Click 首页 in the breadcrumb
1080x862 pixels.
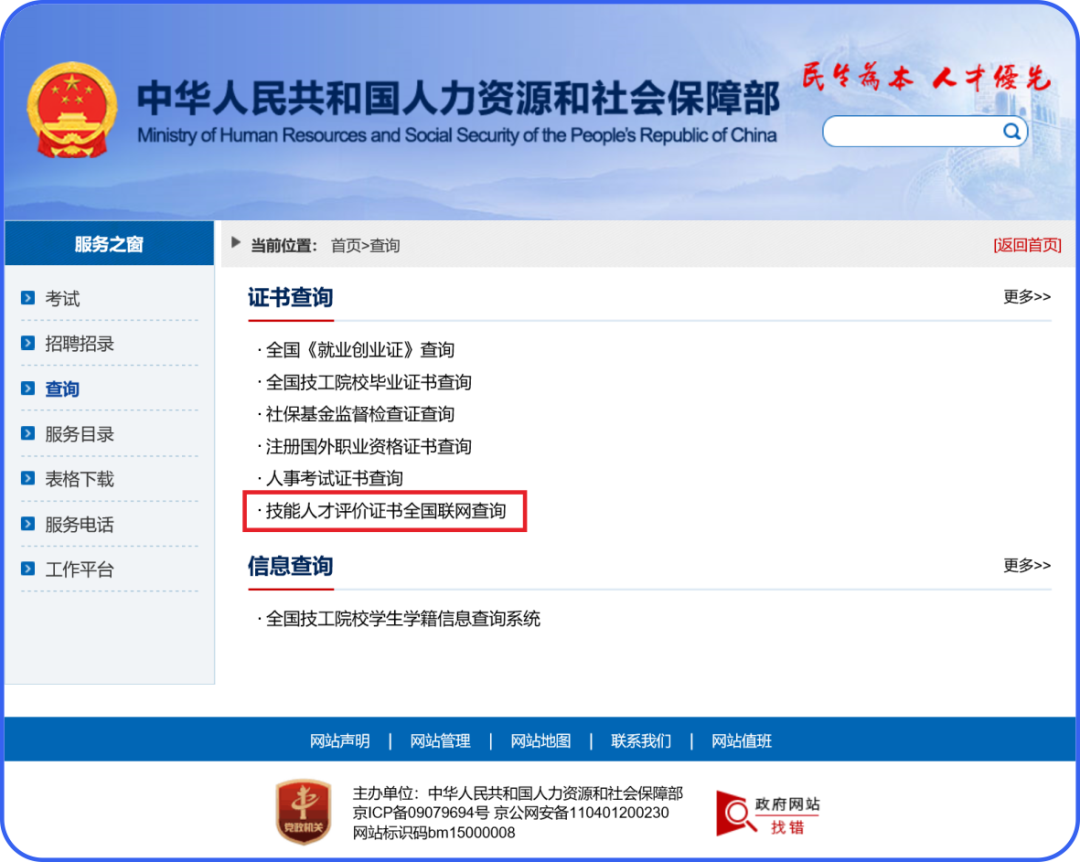tap(346, 245)
